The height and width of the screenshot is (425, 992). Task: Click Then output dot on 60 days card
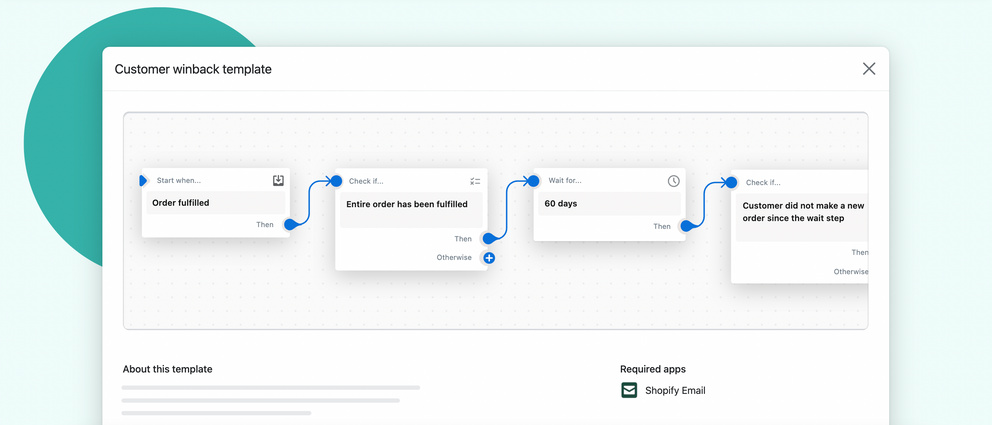point(686,226)
